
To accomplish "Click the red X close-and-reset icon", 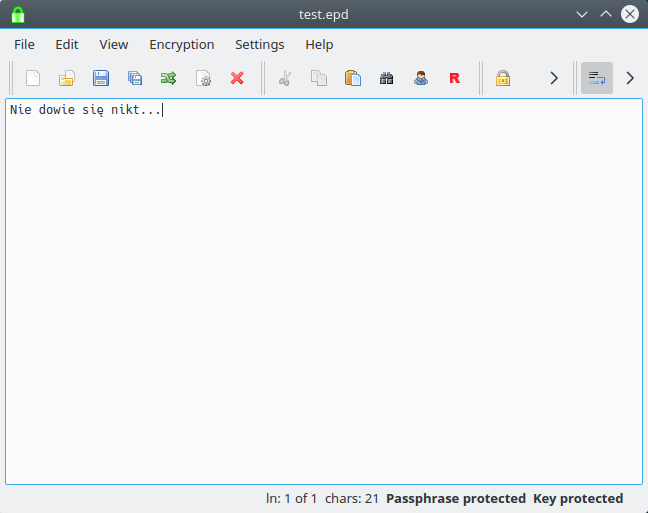I will (237, 78).
